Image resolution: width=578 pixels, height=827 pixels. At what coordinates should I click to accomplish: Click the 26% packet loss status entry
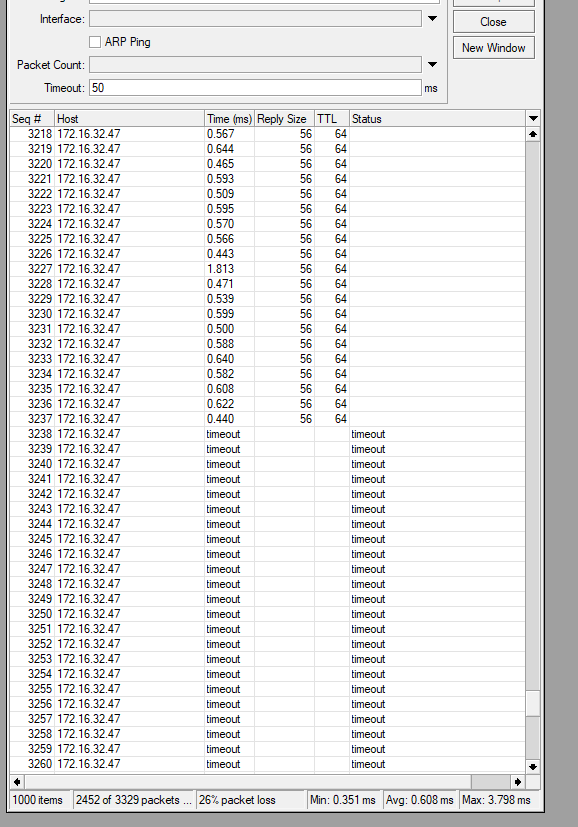point(252,800)
